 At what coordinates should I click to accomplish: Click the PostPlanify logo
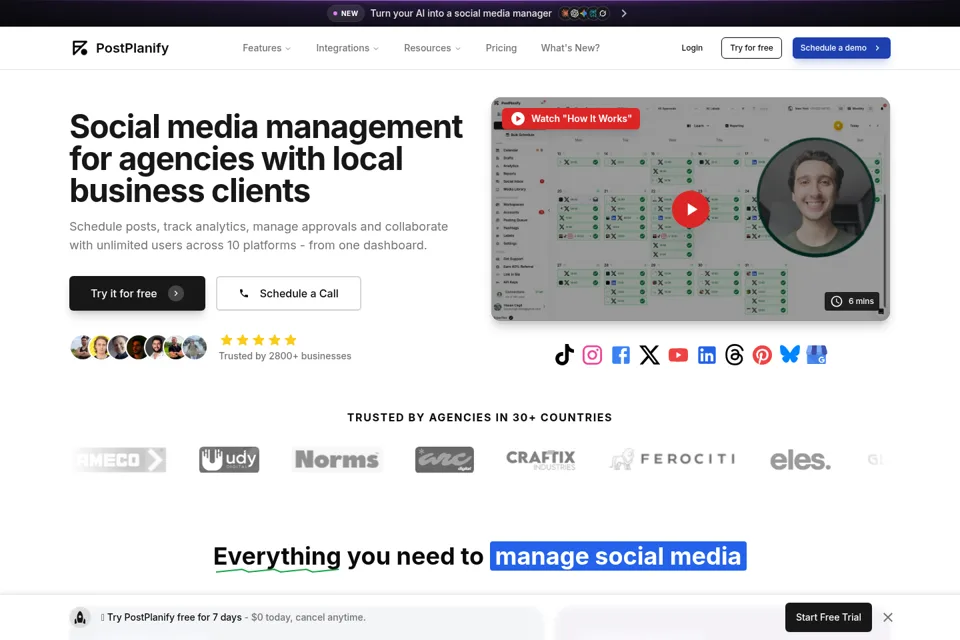(120, 48)
